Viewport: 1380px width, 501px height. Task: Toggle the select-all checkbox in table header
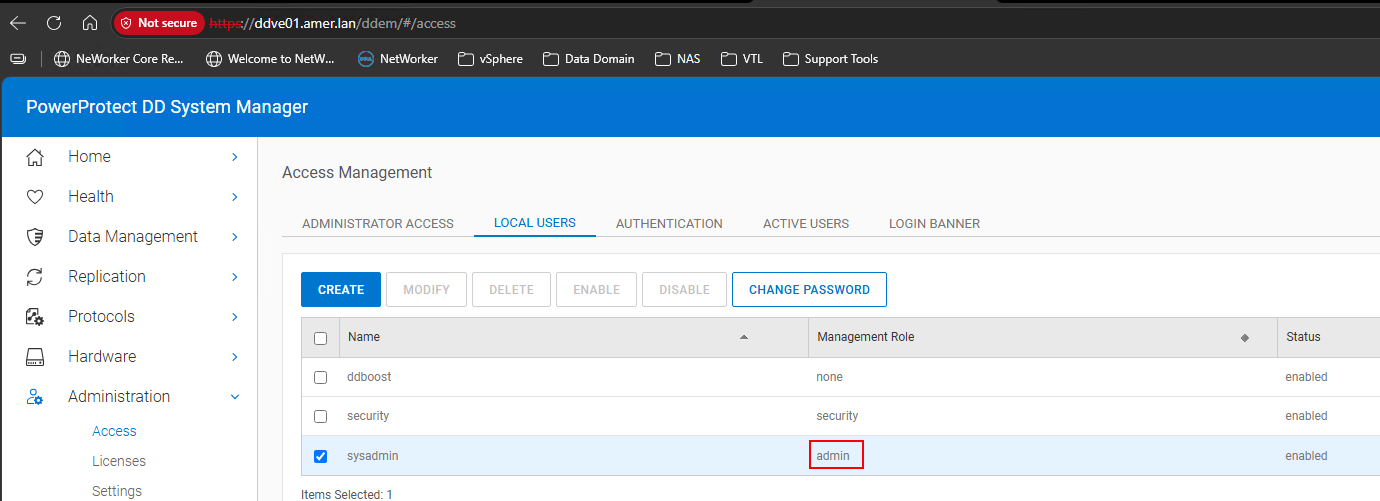tap(320, 338)
